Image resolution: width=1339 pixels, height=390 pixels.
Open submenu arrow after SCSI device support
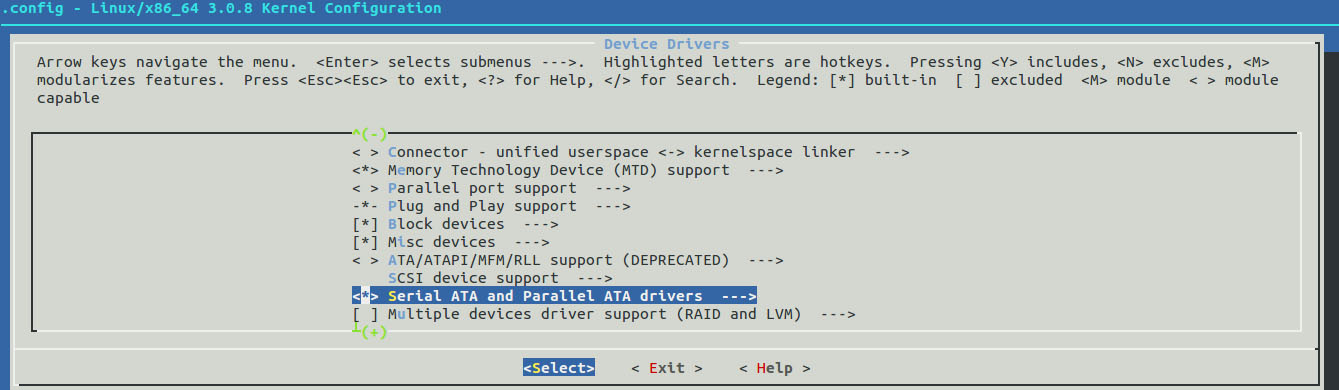point(594,278)
